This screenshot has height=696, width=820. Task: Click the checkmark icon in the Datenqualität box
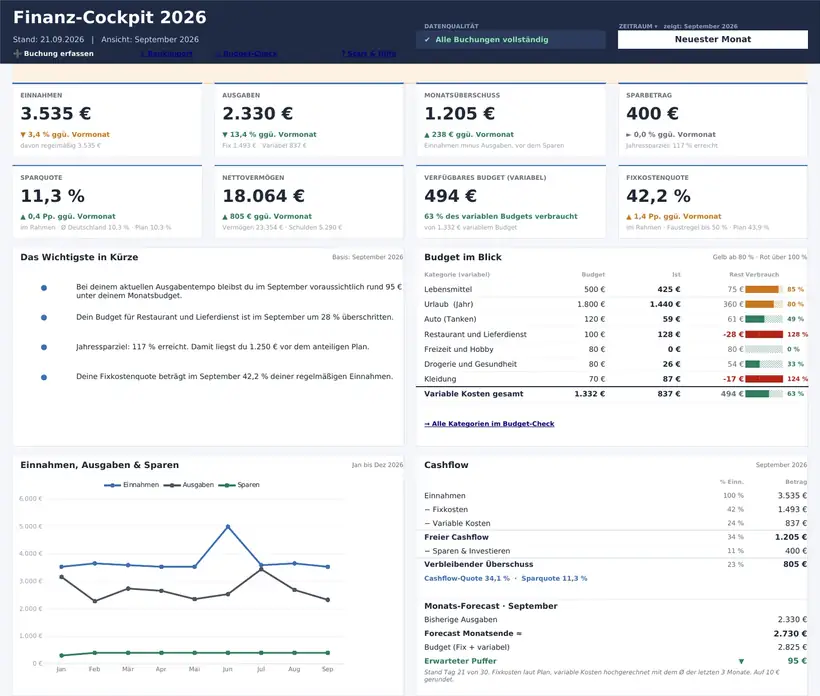click(427, 40)
